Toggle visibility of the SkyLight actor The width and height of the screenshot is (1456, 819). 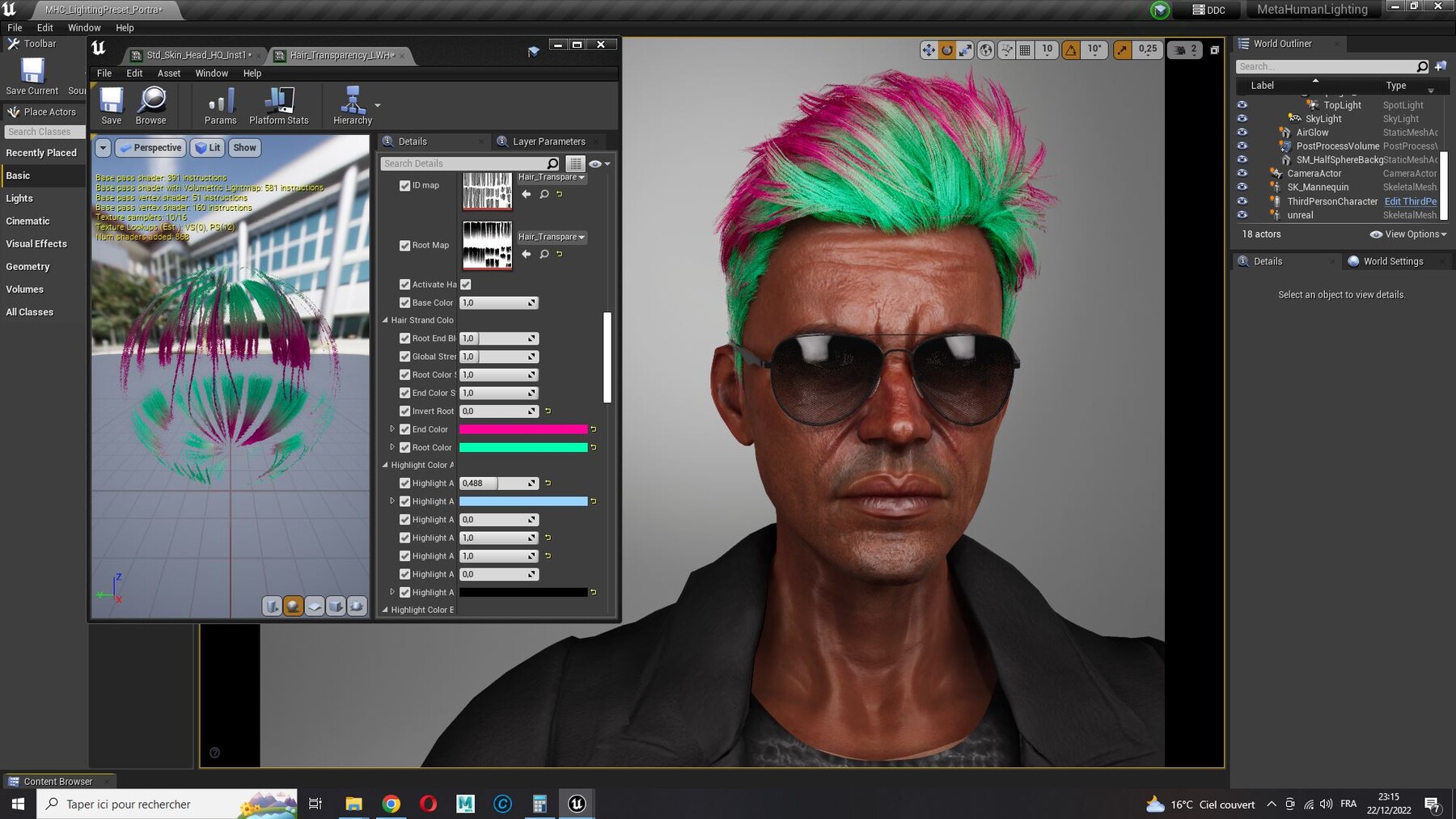click(1242, 118)
